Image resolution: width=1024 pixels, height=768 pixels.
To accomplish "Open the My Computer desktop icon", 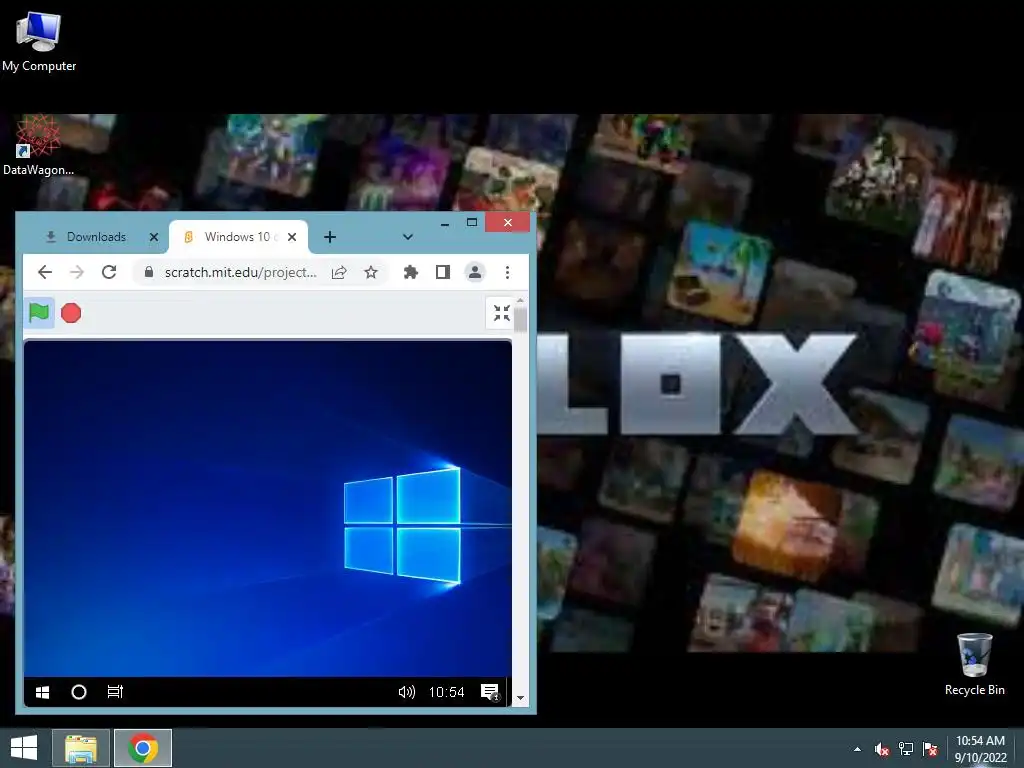I will 39,40.
